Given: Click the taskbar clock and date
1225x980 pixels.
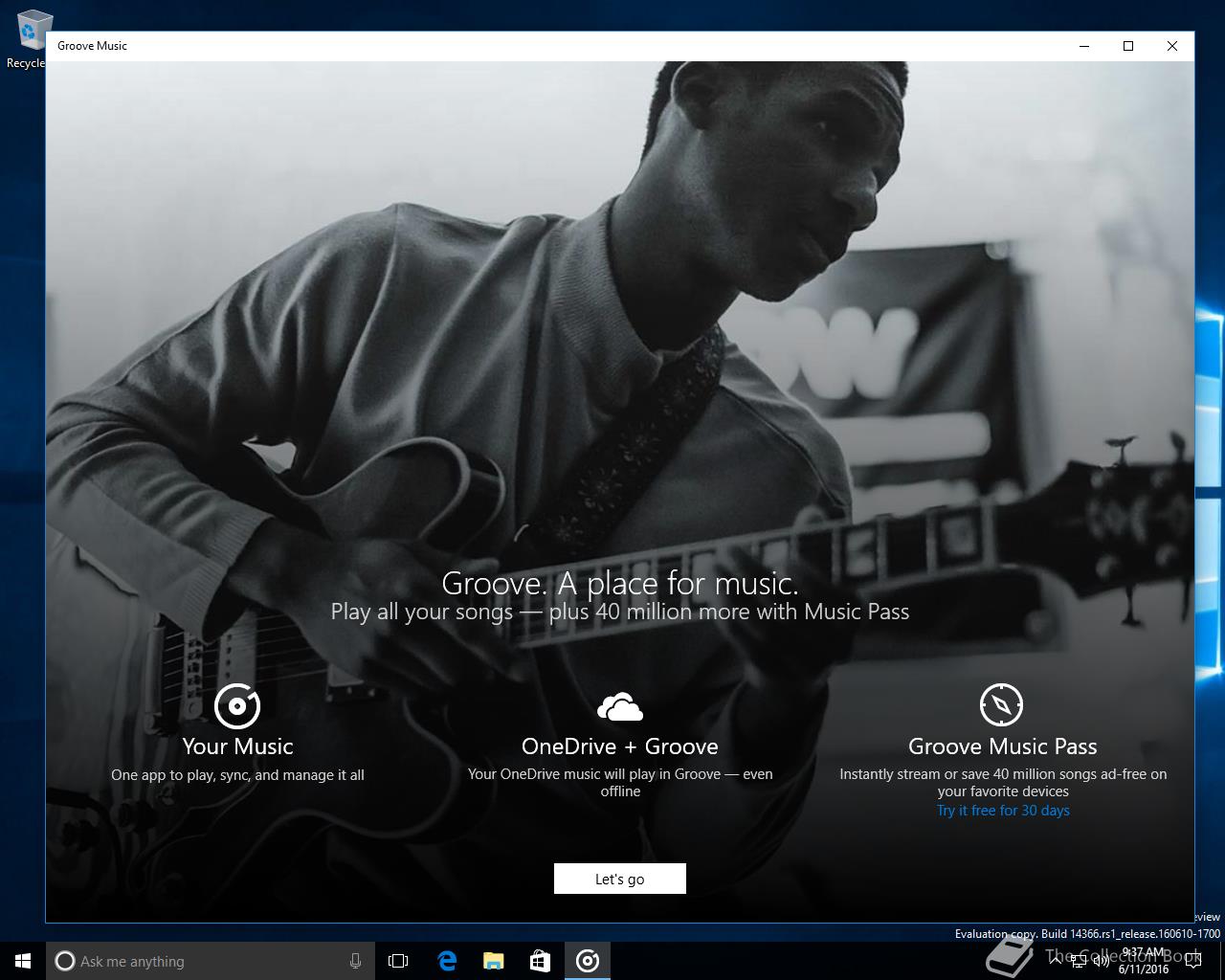Looking at the screenshot, I should point(1144,961).
